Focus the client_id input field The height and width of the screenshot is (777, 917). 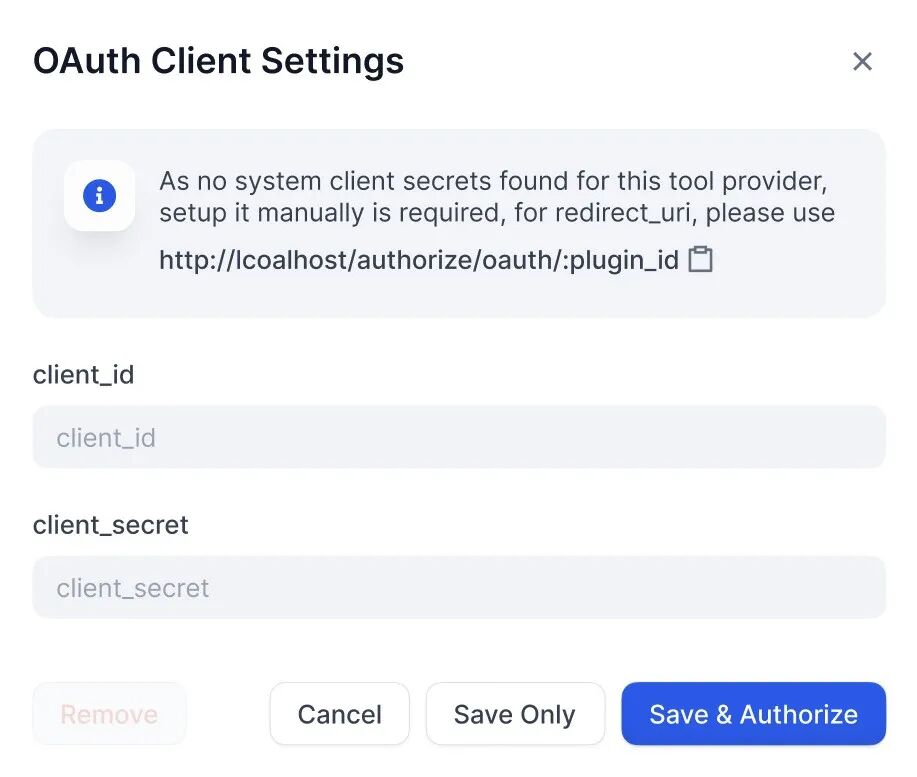[x=459, y=437]
